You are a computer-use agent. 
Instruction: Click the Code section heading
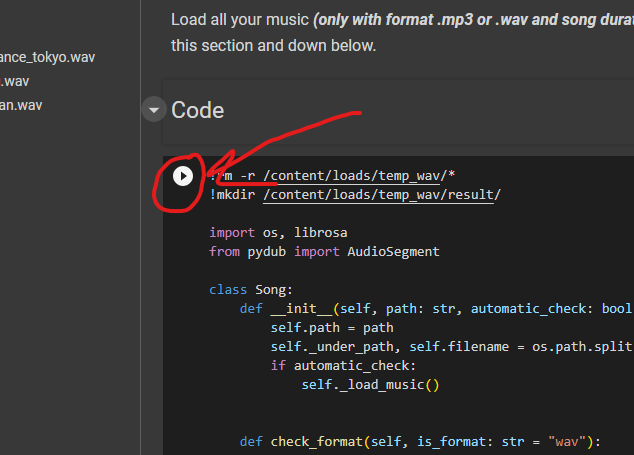tap(198, 110)
